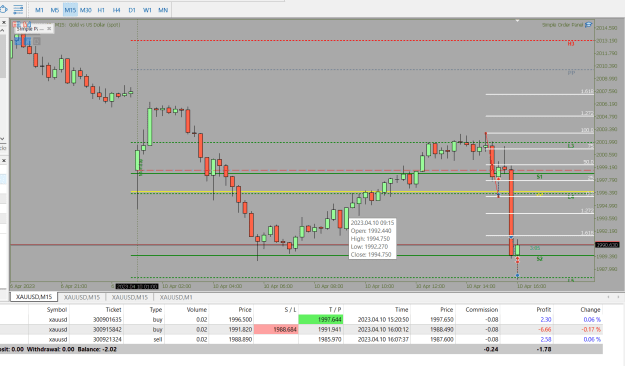Image resolution: width=625 pixels, height=366 pixels.
Task: Switch chart to MN monthly timeframe
Action: coord(163,10)
